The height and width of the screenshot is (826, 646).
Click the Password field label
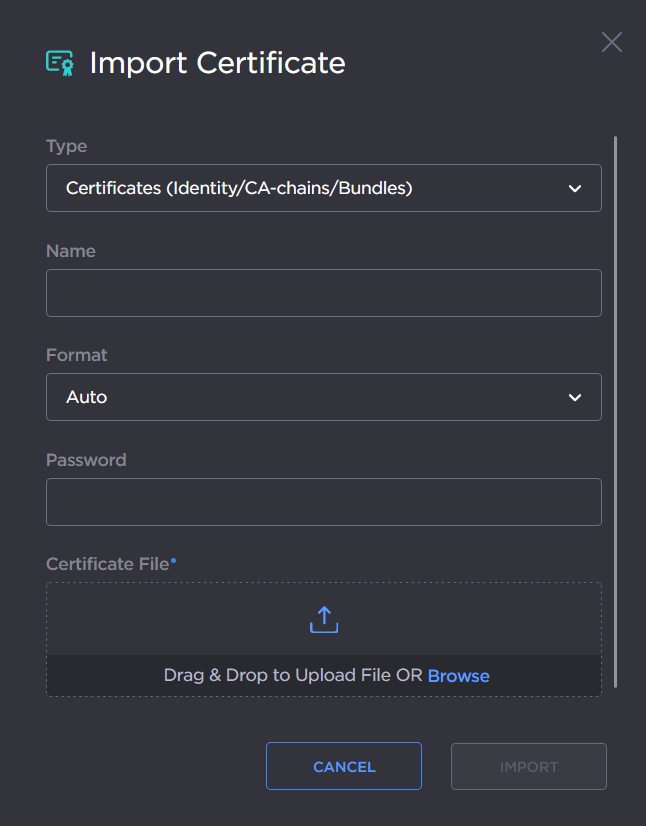click(x=85, y=460)
